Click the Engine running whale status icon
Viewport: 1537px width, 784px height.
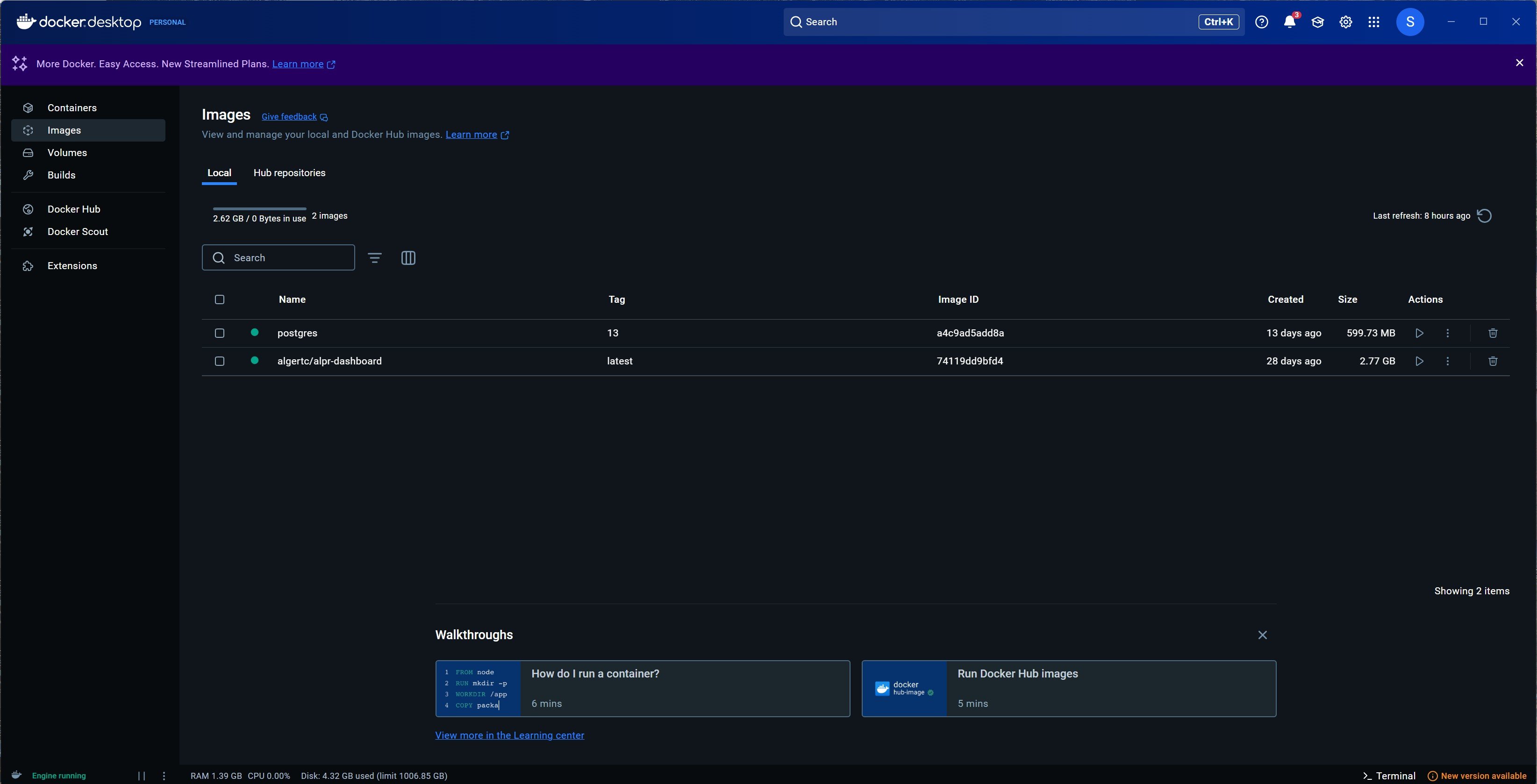pyautogui.click(x=17, y=775)
